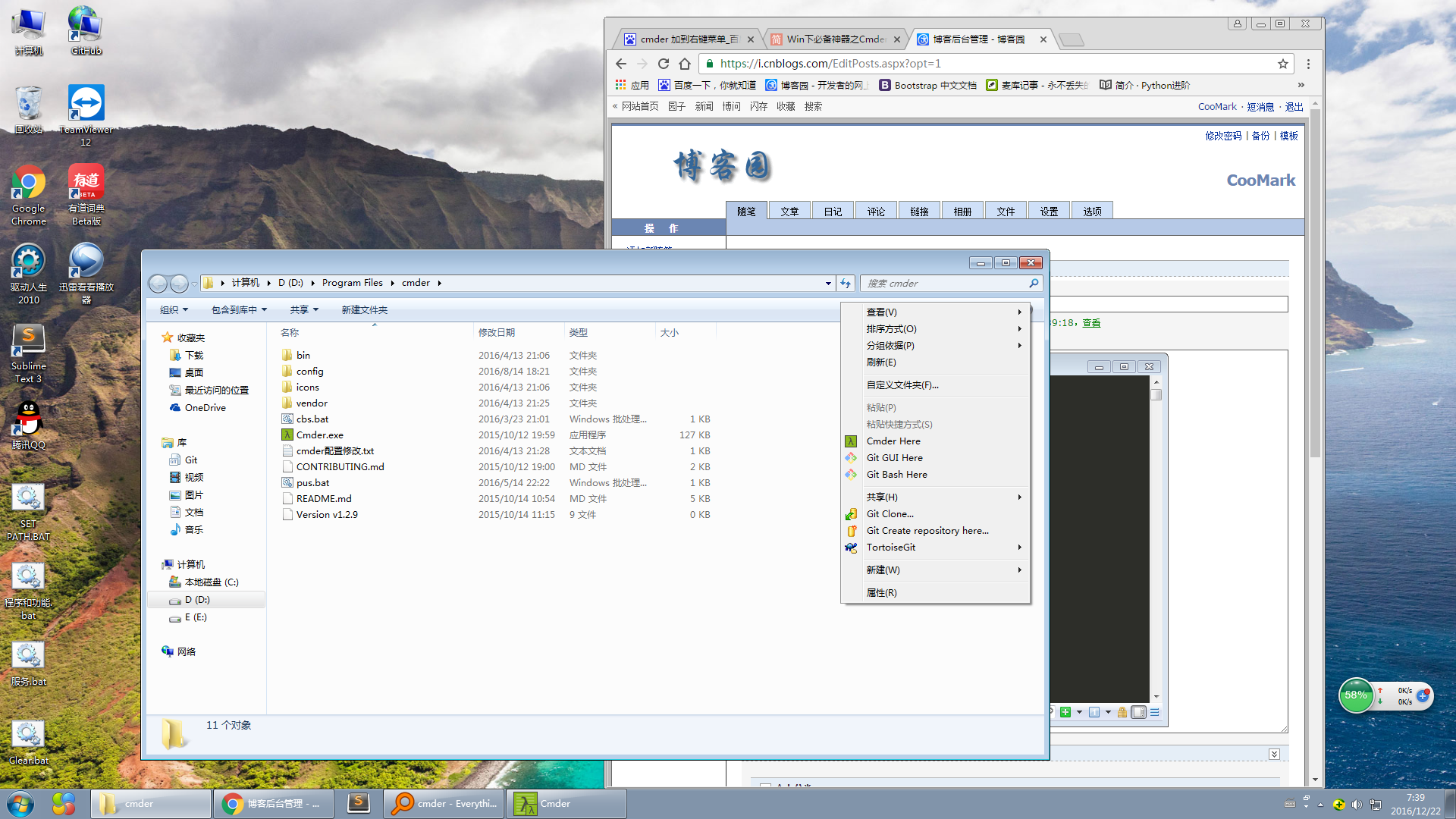Choose Git Bash Here from context menu
Screen dimensions: 1456x819
pyautogui.click(x=935, y=475)
